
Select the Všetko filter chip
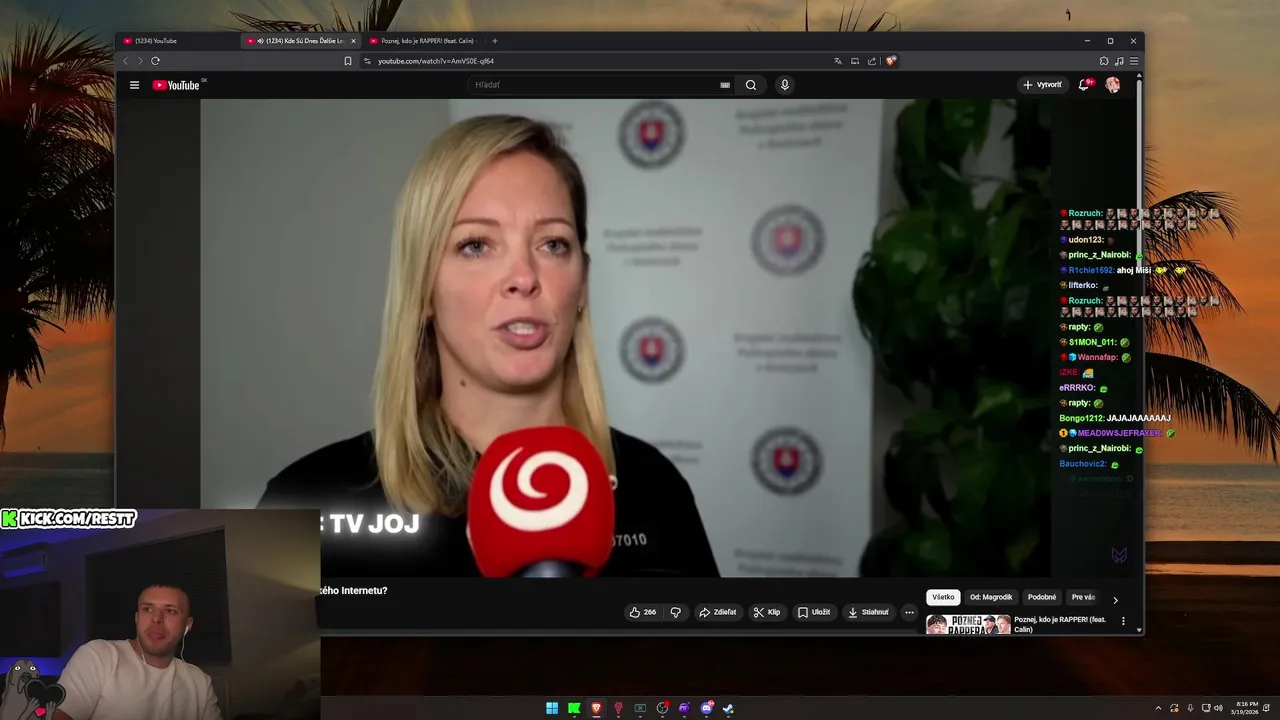point(943,597)
